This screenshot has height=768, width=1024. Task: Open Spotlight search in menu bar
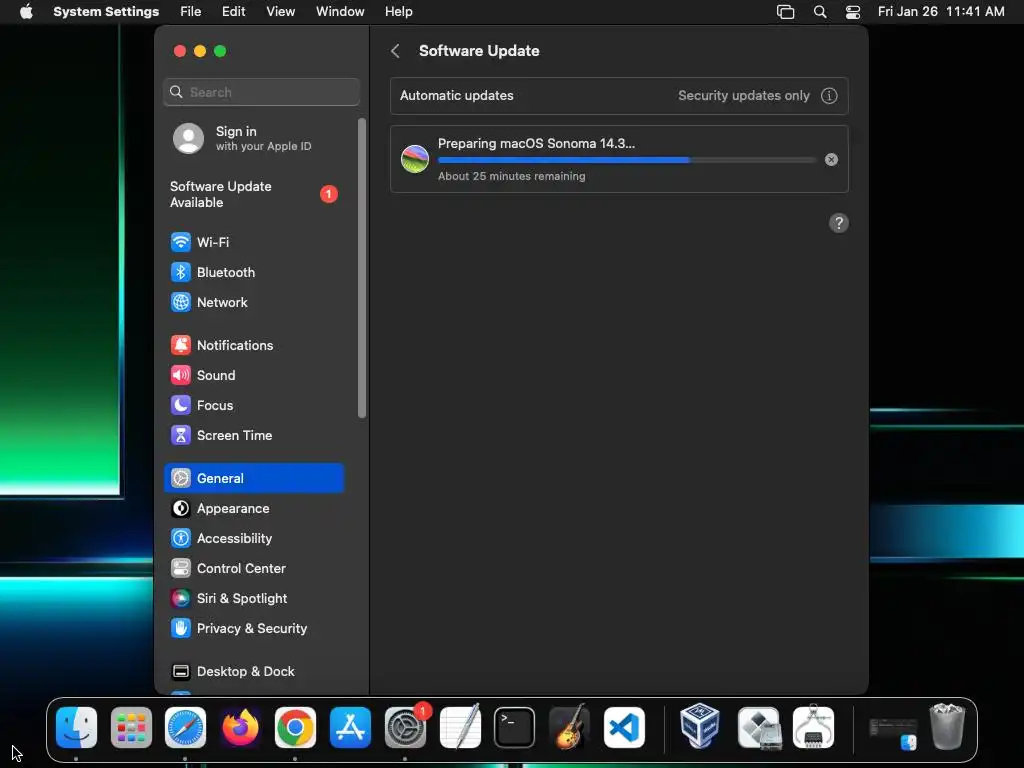pyautogui.click(x=820, y=12)
